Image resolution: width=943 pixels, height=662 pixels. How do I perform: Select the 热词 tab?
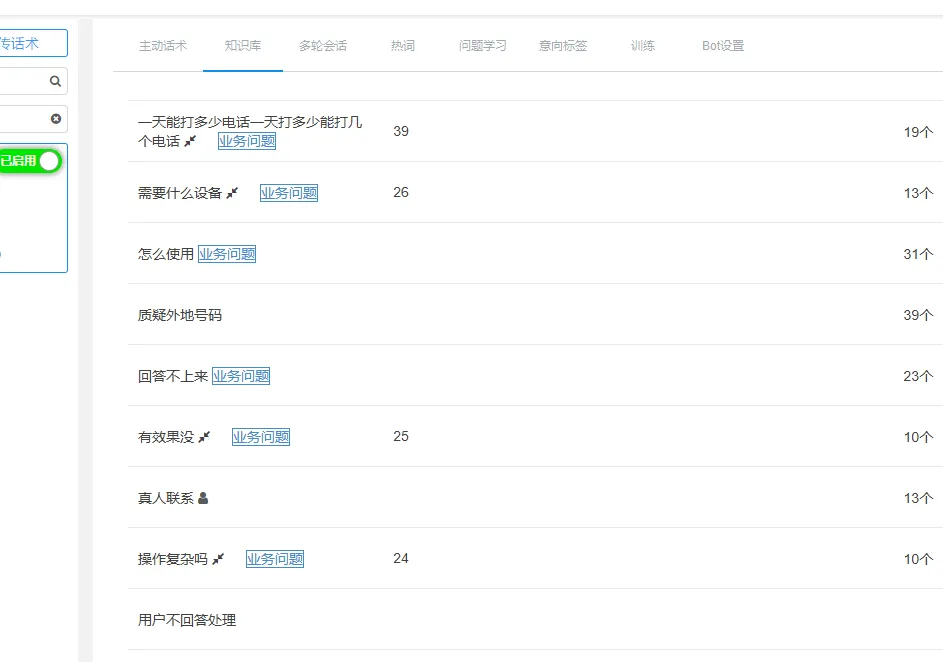(x=403, y=46)
